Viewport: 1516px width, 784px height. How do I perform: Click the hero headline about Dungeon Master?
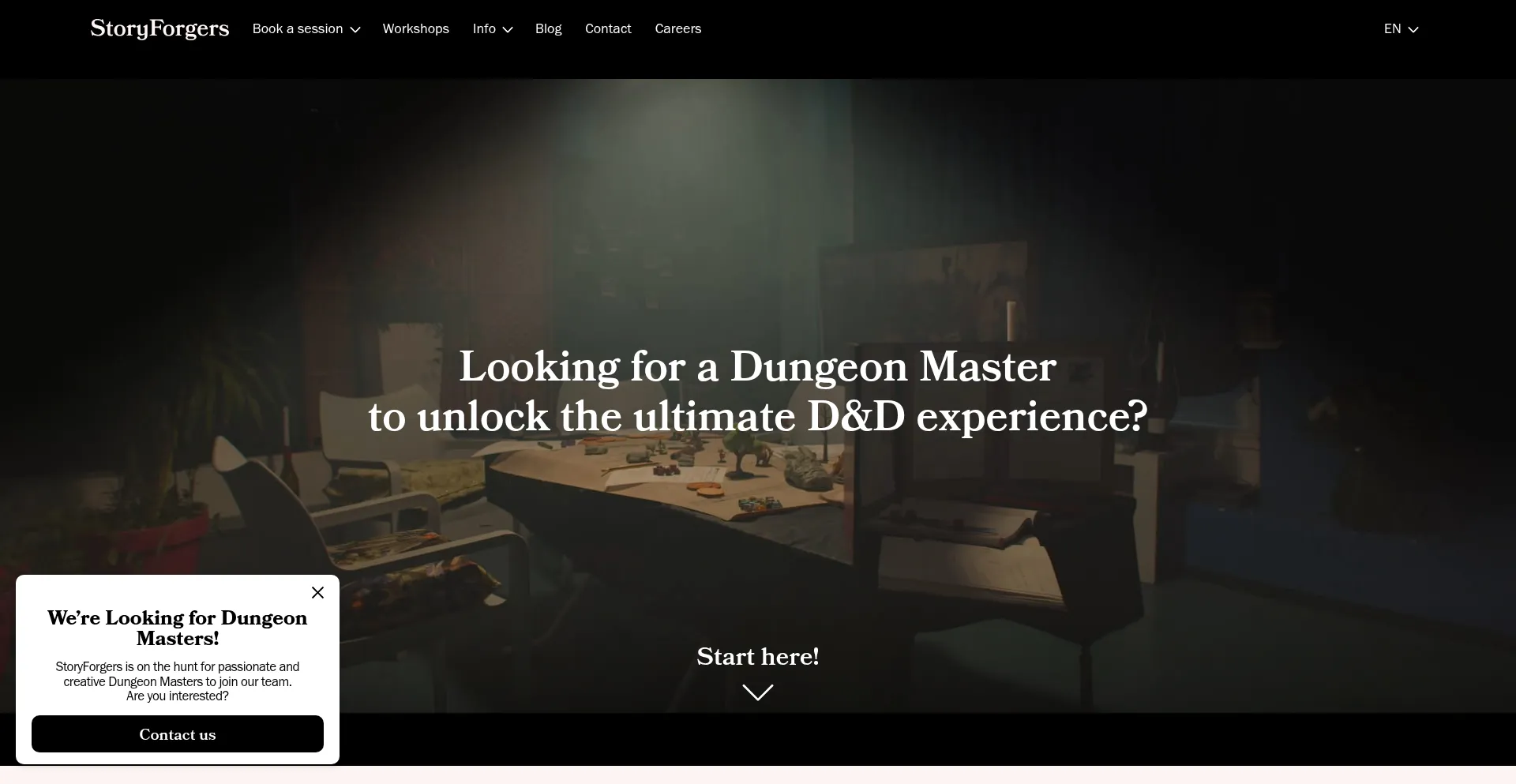(x=757, y=391)
